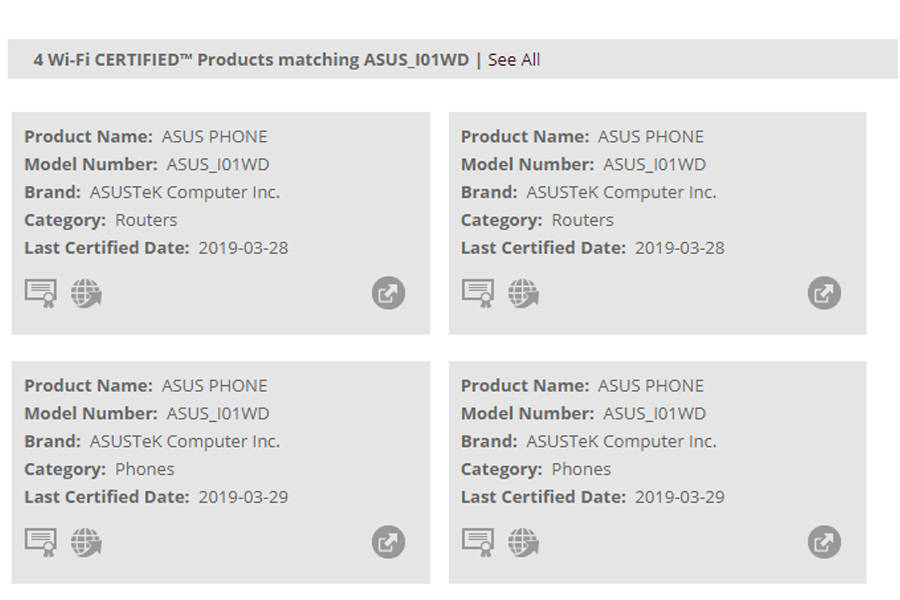Screen dimensions: 900x600
Task: Open the external link on the top-left product card
Action: [x=387, y=292]
